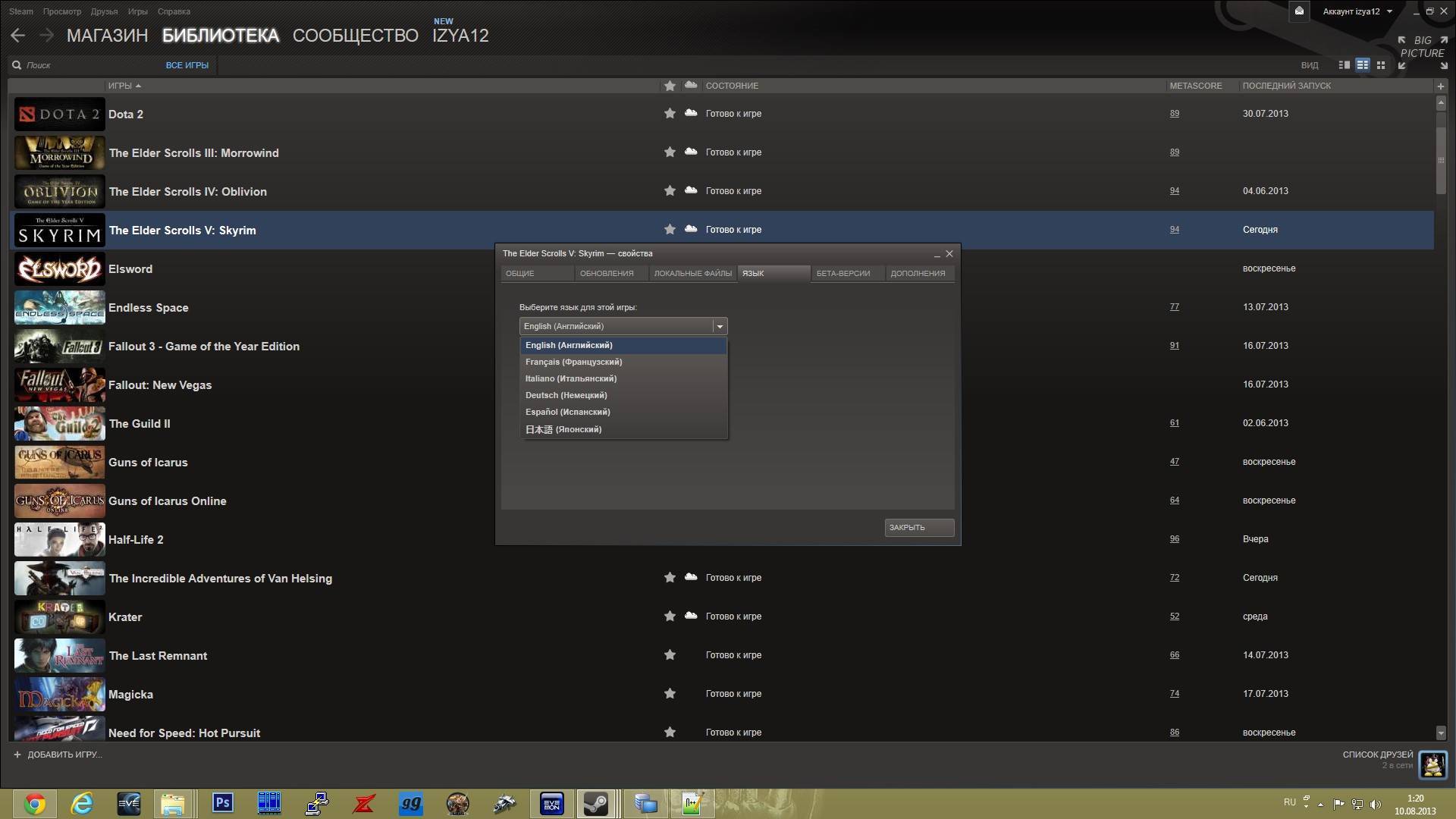The height and width of the screenshot is (819, 1456).
Task: Click the back navigation arrow
Action: (x=18, y=36)
